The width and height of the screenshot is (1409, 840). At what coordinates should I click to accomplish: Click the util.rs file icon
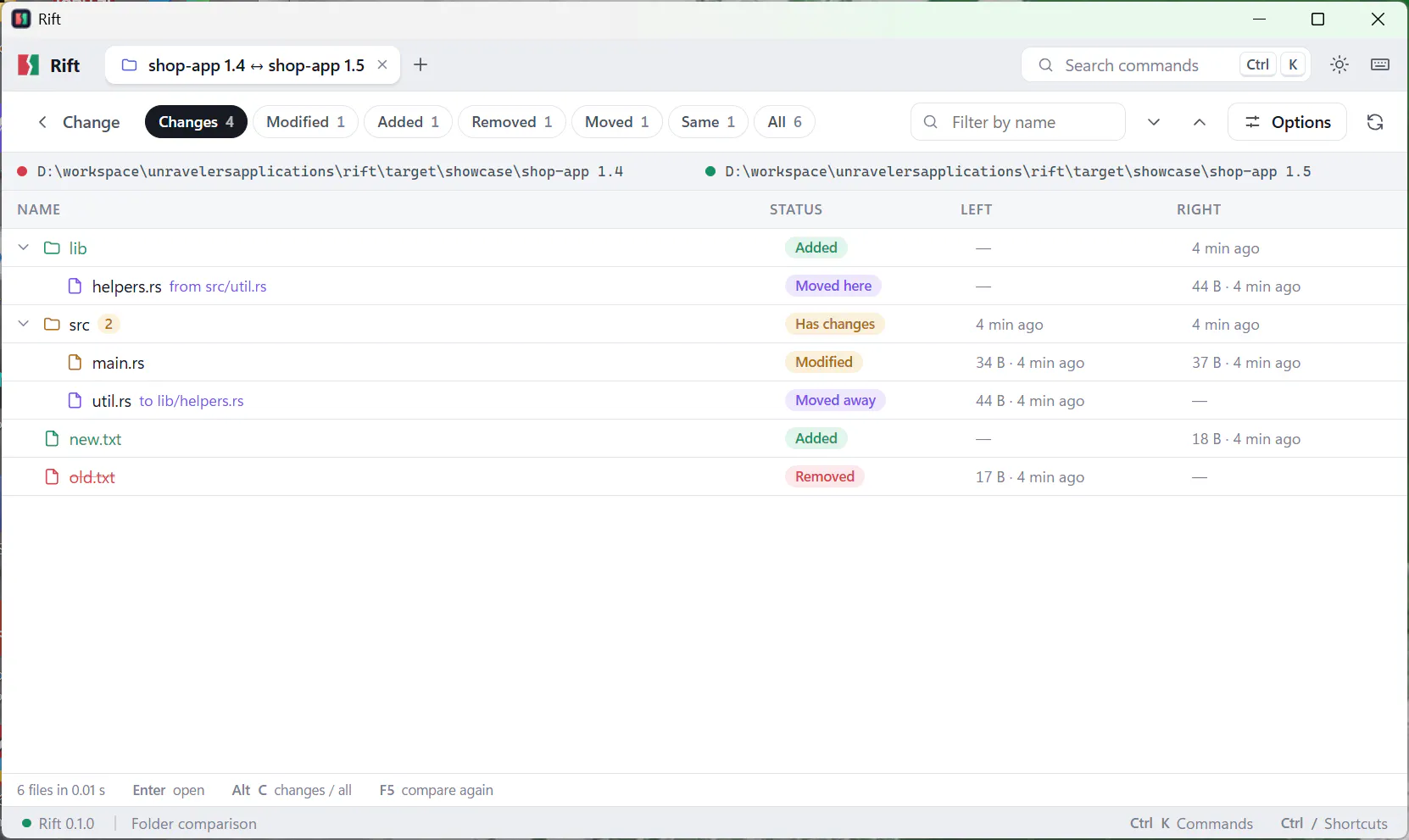point(75,401)
